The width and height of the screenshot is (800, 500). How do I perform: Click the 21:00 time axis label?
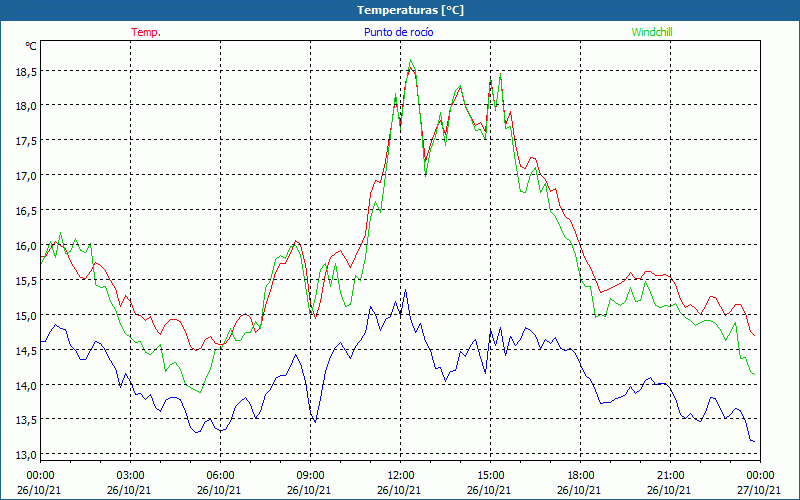pyautogui.click(x=670, y=476)
